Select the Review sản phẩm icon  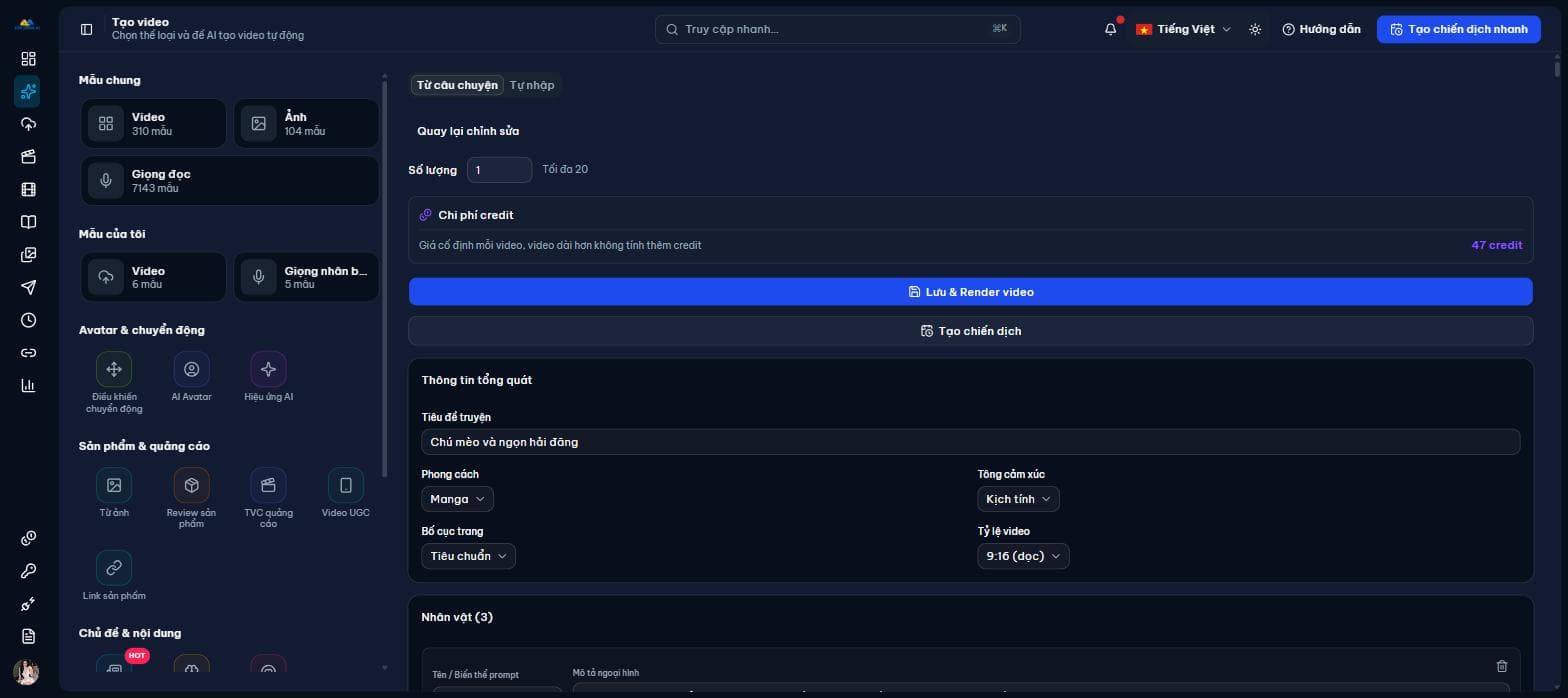191,485
